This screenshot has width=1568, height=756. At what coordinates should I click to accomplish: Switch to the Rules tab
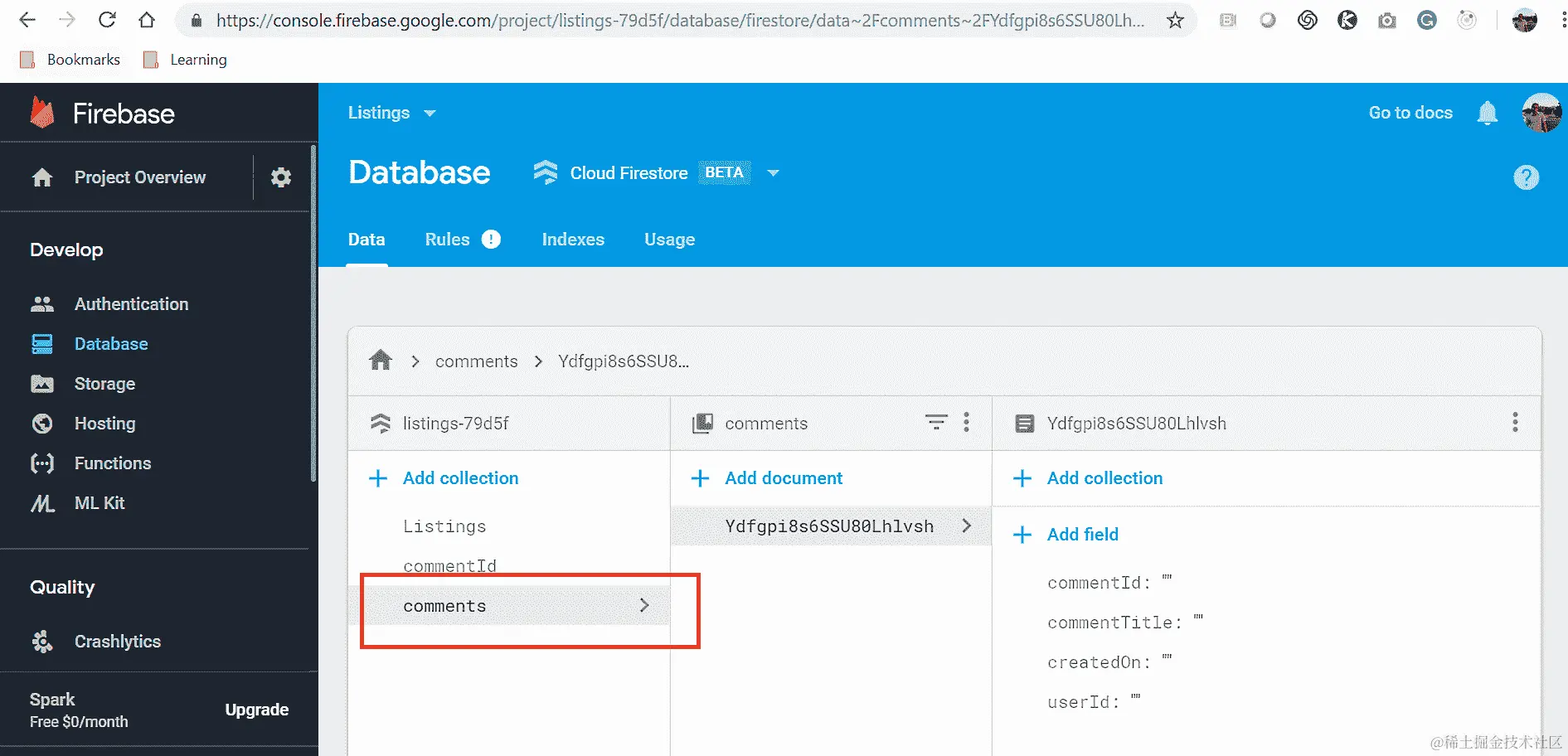(x=448, y=240)
